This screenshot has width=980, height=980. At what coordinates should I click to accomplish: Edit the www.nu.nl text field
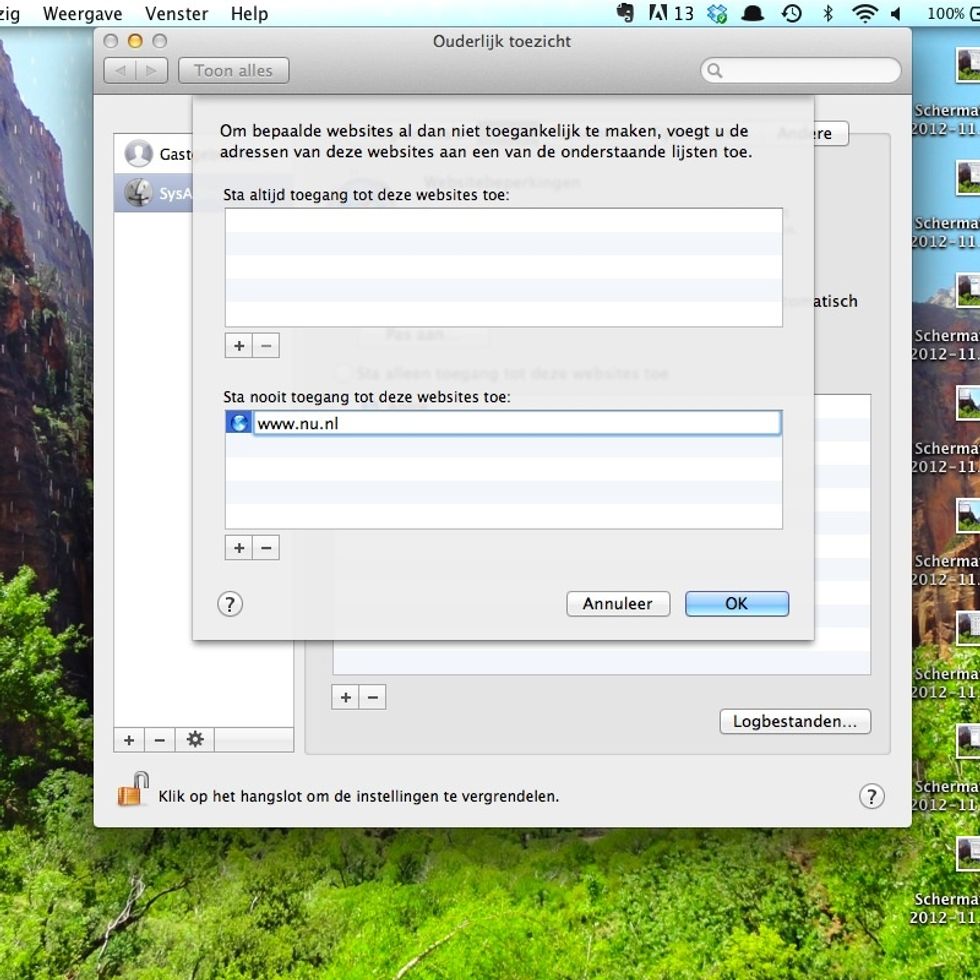click(517, 423)
